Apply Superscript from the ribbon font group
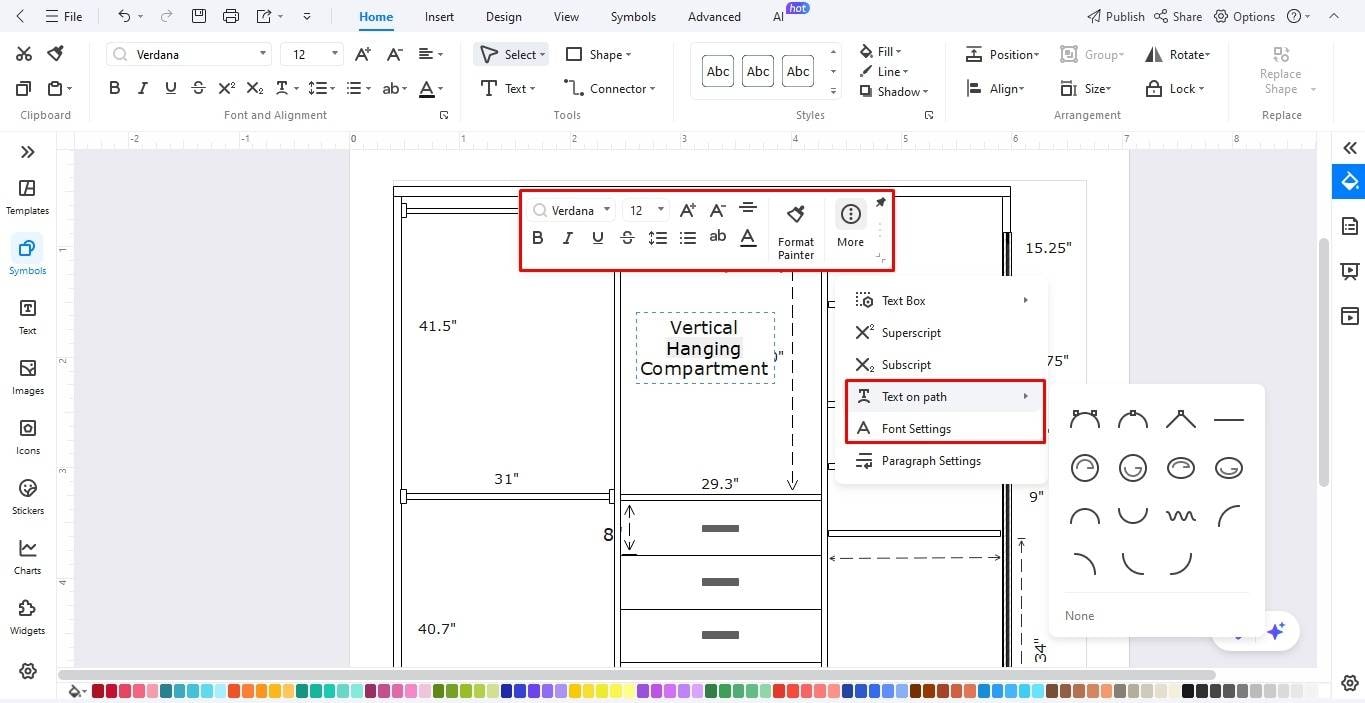 coord(227,88)
